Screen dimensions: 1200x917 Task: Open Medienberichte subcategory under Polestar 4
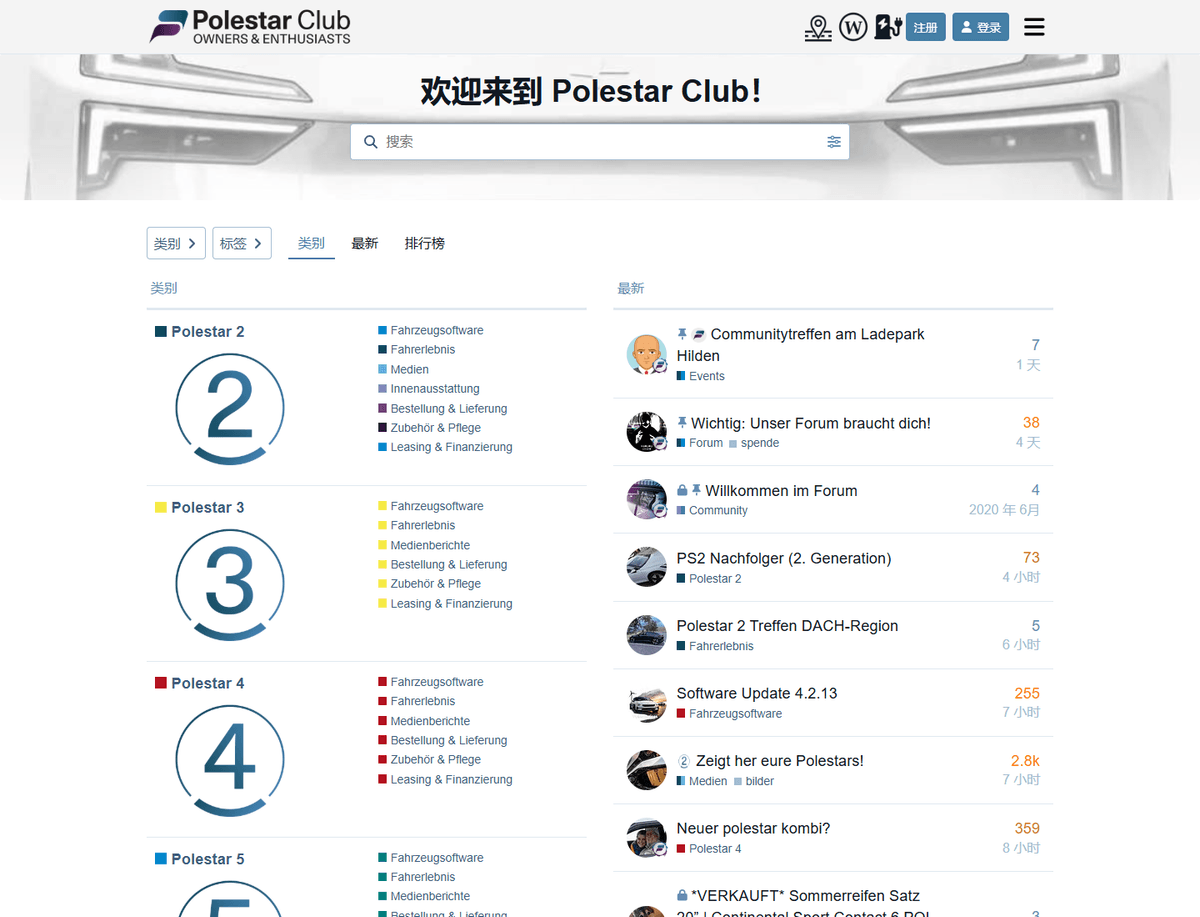430,721
